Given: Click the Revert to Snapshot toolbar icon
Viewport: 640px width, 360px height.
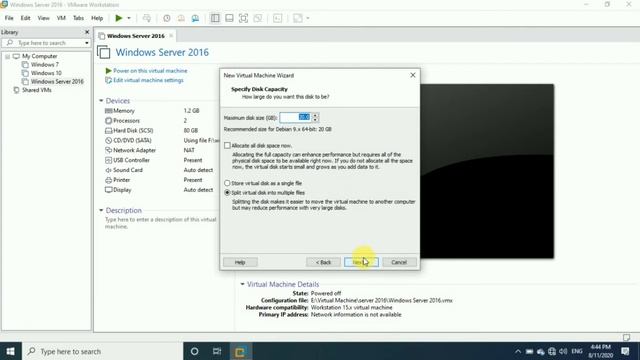Looking at the screenshot, I should [181, 18].
